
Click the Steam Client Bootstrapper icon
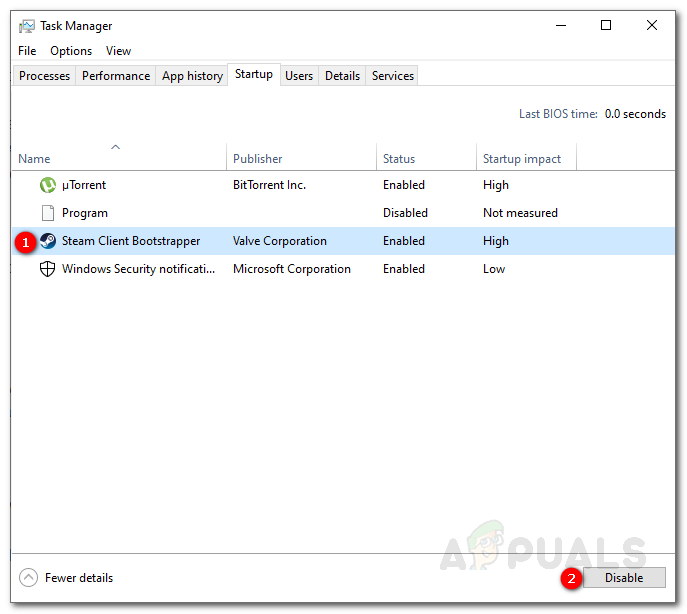point(47,241)
